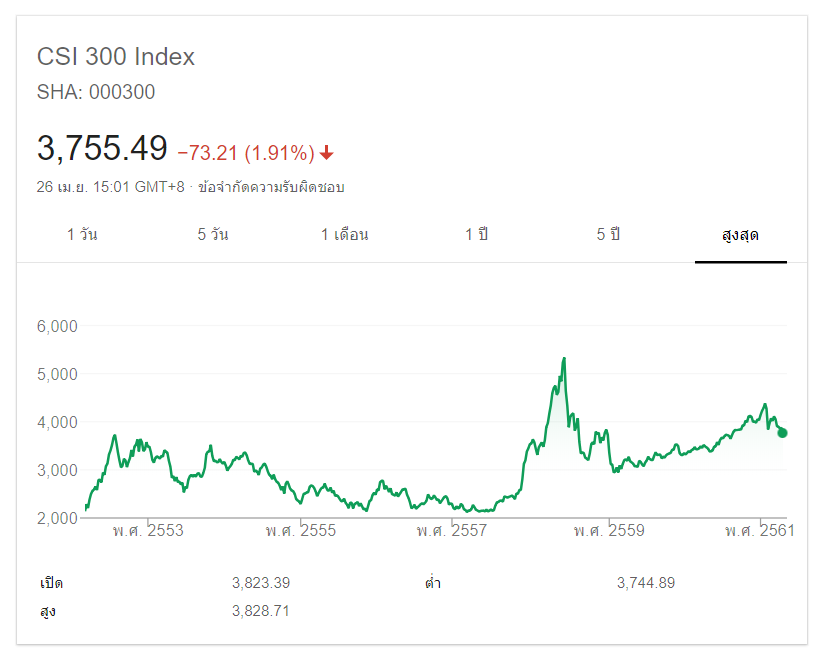
Task: Select the สูงสุด tab
Action: [740, 235]
